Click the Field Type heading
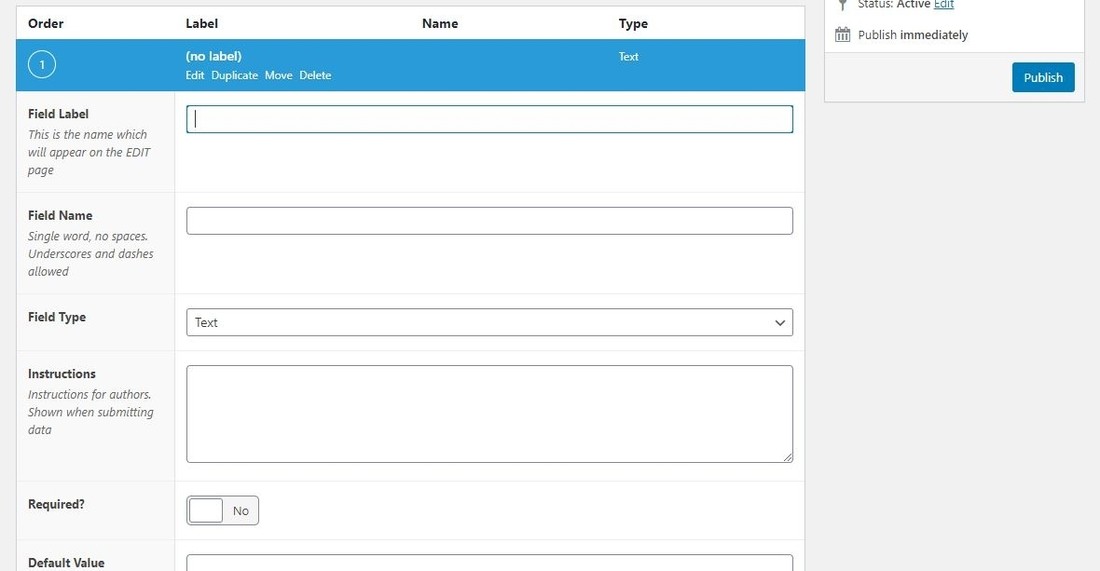The height and width of the screenshot is (571, 1100). 57,317
